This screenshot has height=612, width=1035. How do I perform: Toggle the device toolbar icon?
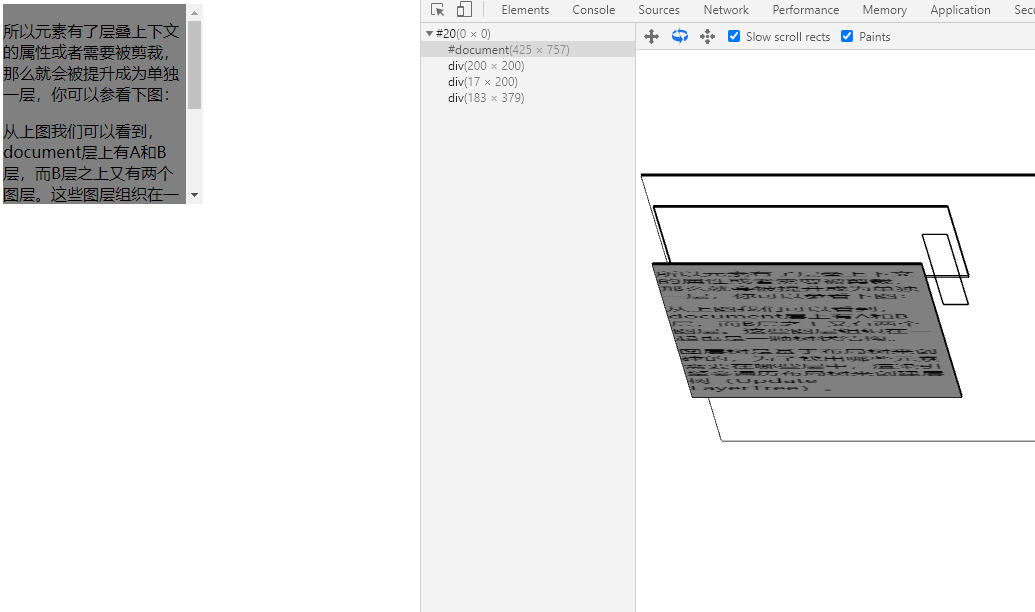pyautogui.click(x=464, y=10)
